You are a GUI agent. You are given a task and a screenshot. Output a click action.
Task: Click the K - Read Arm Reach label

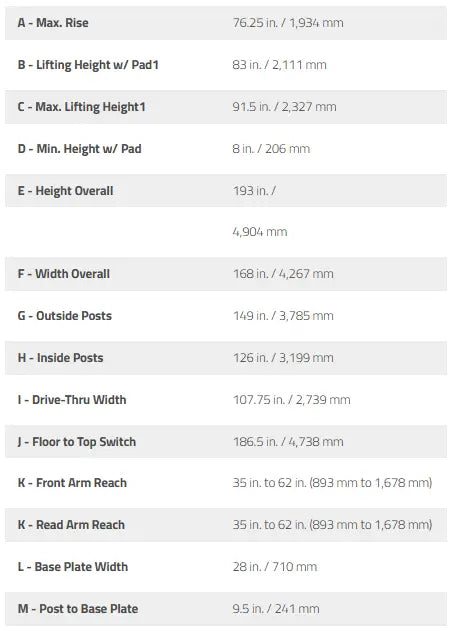[71, 525]
